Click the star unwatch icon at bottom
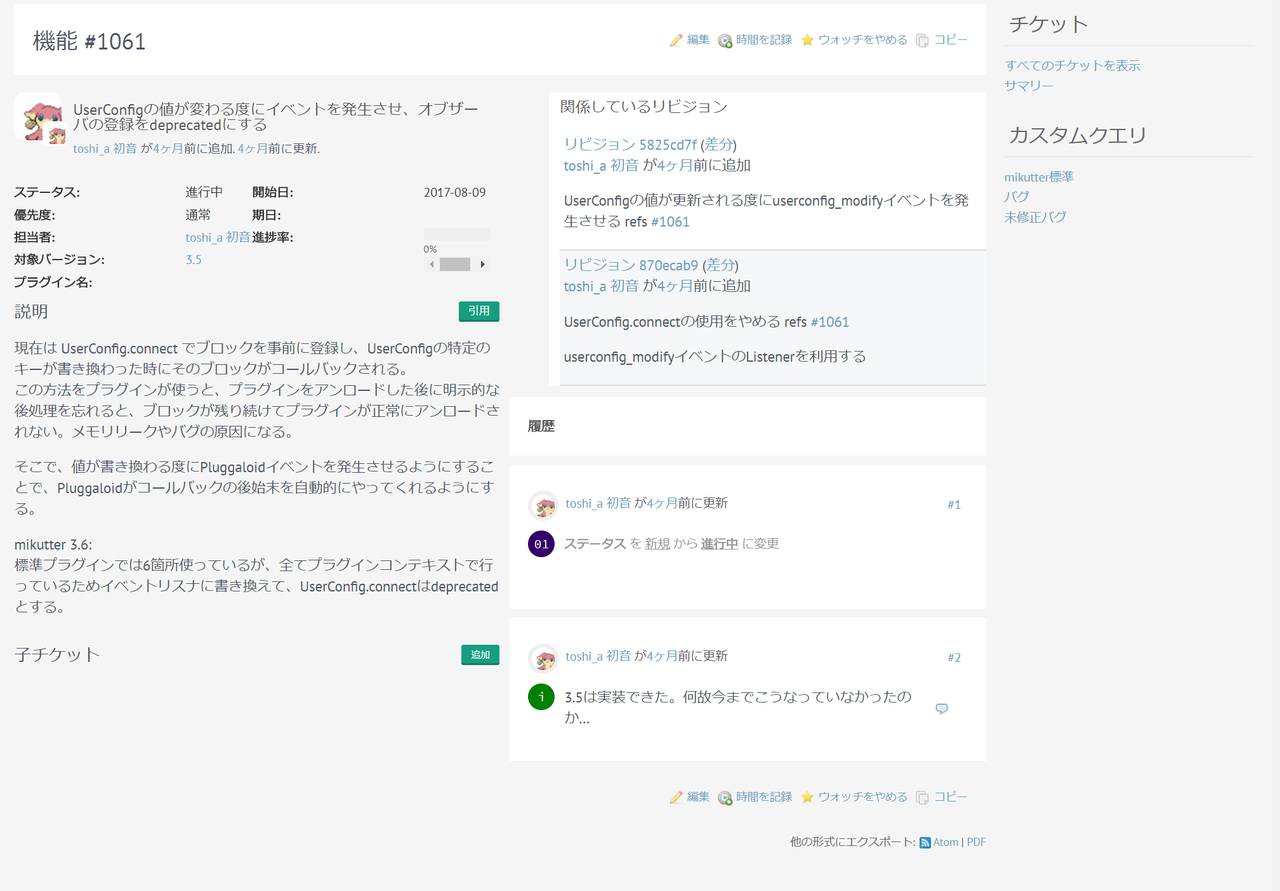The height and width of the screenshot is (891, 1280). point(807,798)
